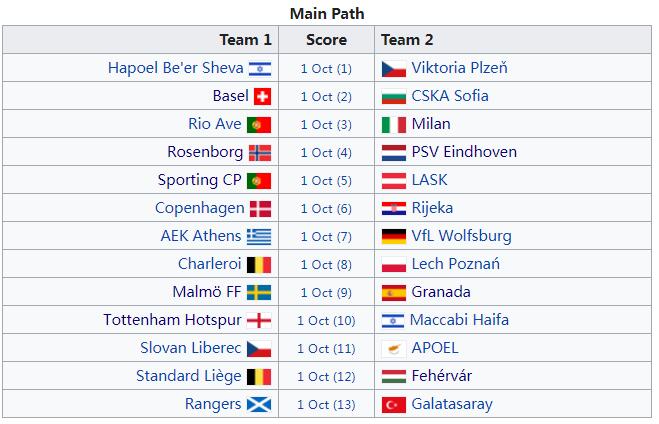Click the Score column header
This screenshot has height=424, width=659.
(x=327, y=40)
